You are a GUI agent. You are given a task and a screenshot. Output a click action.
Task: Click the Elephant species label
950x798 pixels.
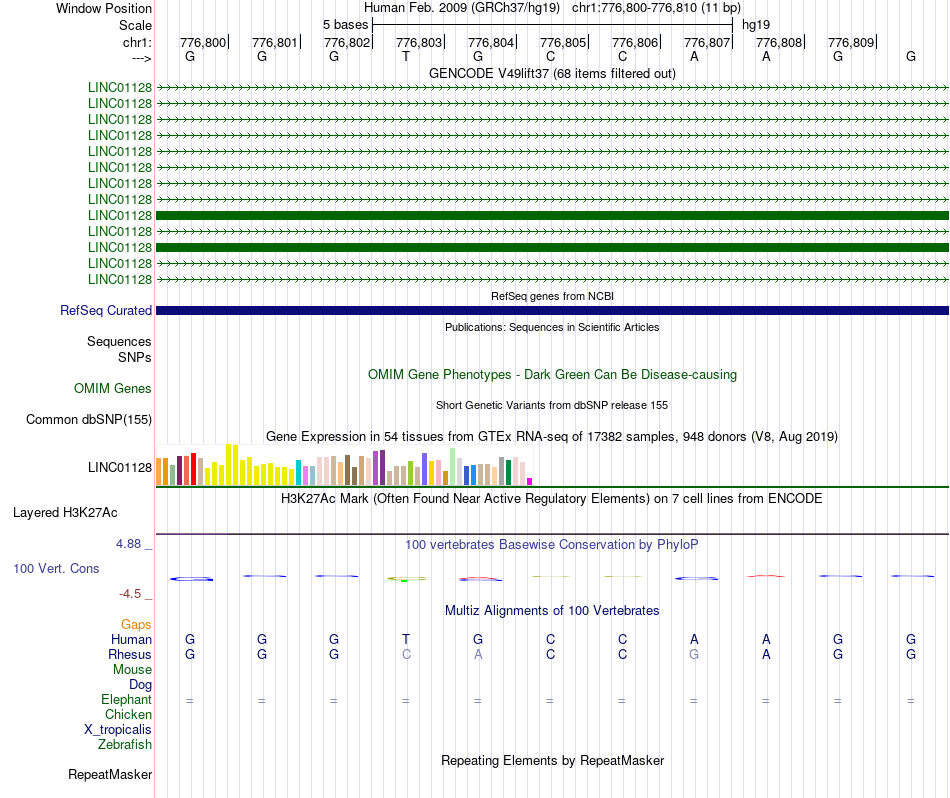pos(127,700)
